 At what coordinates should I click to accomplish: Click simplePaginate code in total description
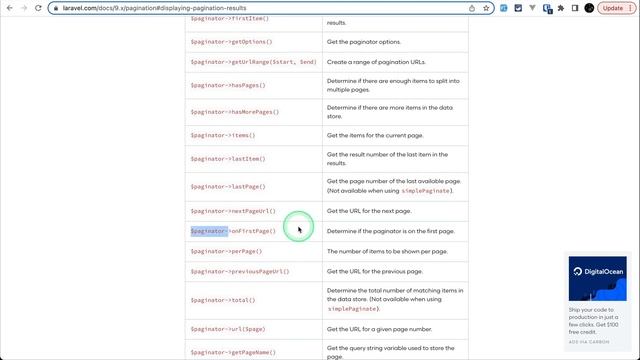click(352, 309)
